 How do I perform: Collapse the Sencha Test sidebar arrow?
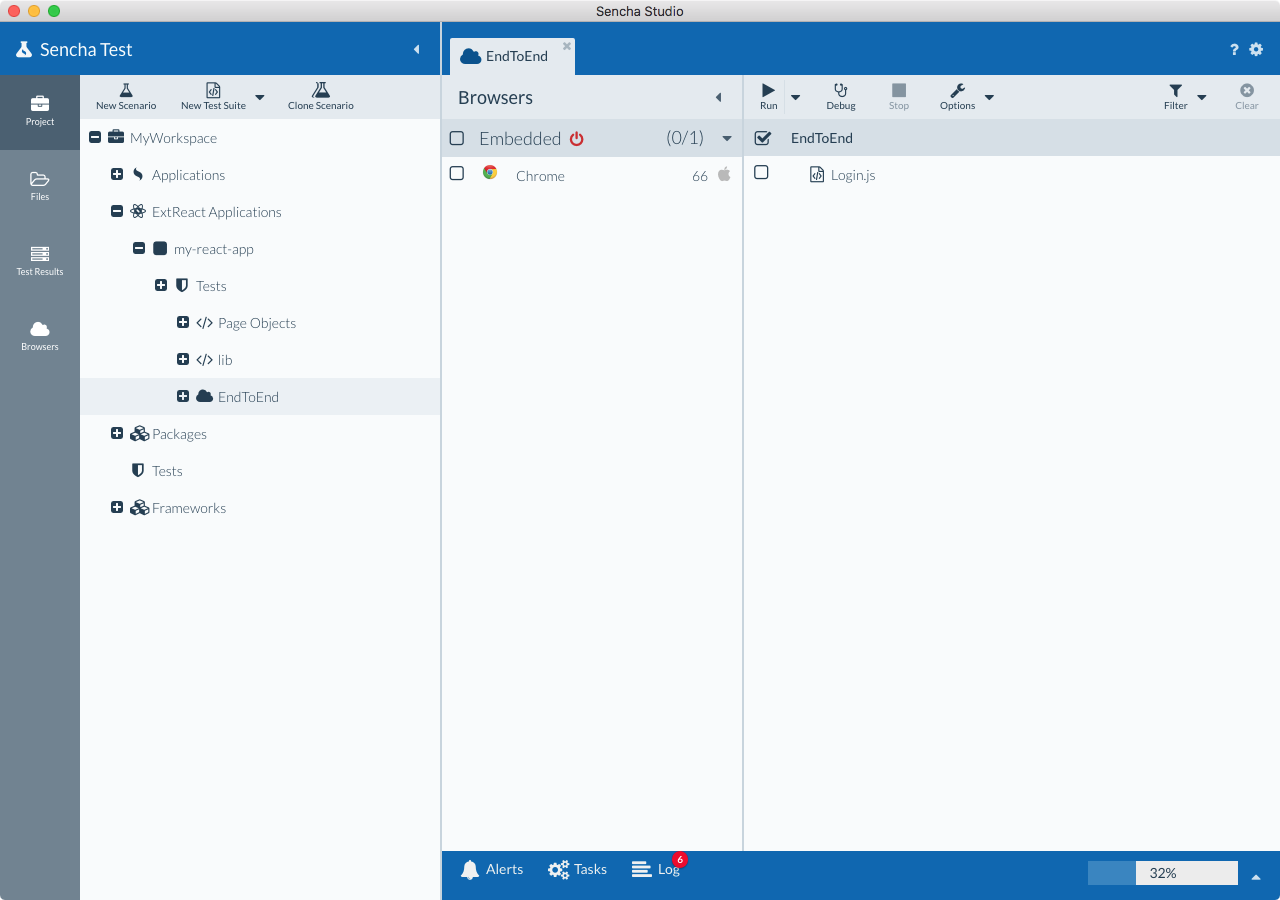[x=417, y=49]
